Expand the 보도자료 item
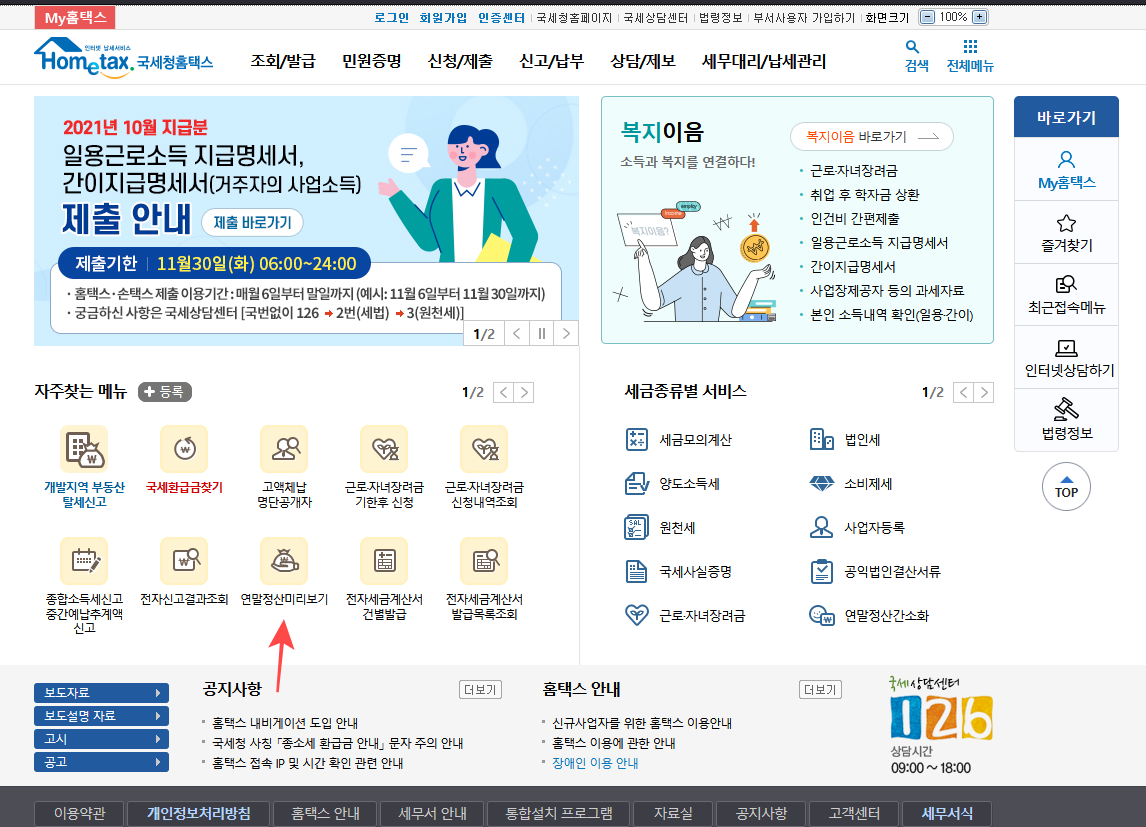 (102, 693)
